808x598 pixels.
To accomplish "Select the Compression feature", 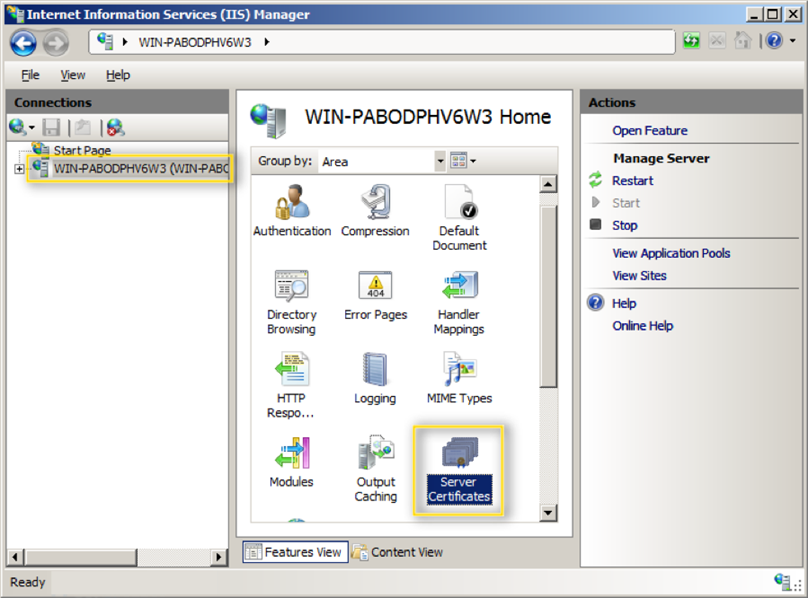I will pyautogui.click(x=375, y=208).
